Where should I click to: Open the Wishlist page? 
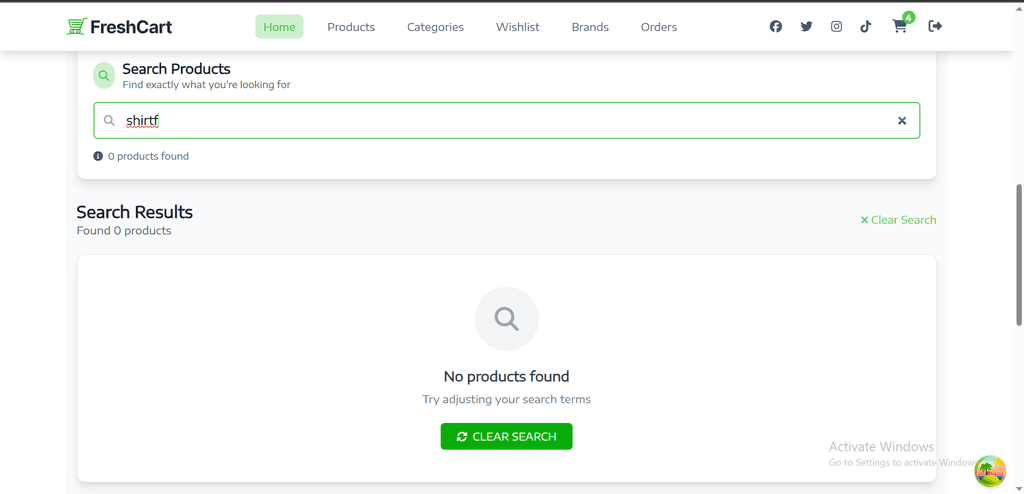click(x=517, y=27)
